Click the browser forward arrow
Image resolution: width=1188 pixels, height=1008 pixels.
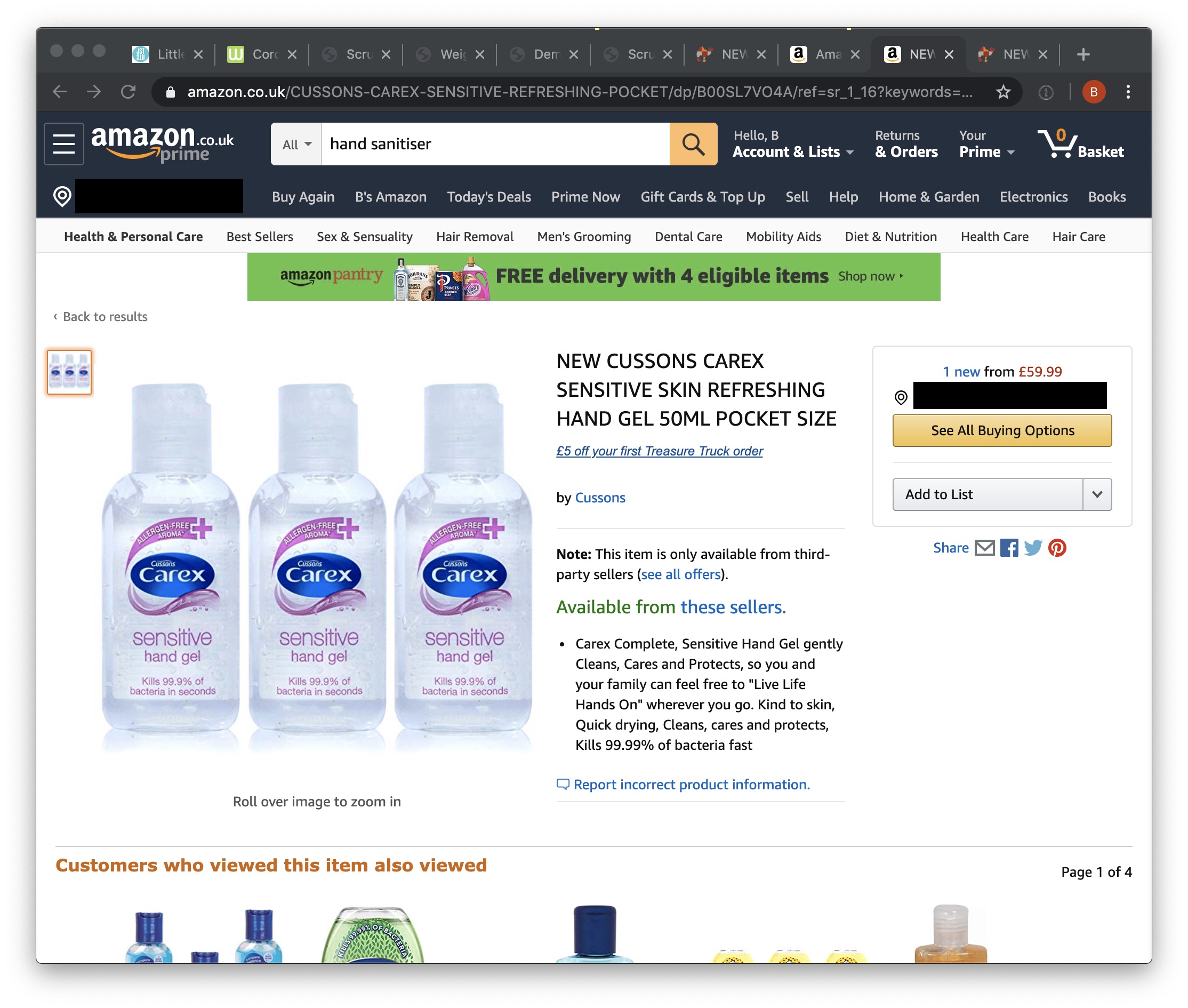94,92
